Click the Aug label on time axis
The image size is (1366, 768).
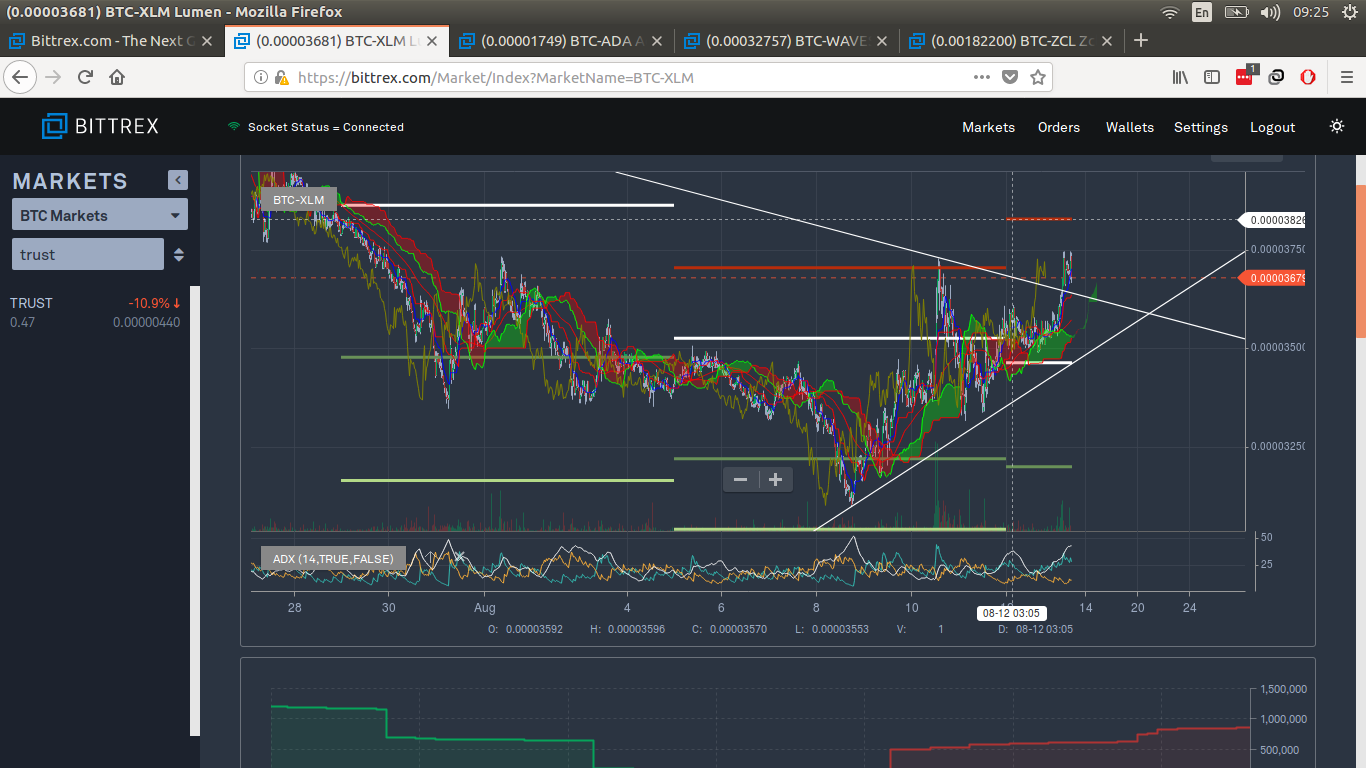click(x=485, y=607)
